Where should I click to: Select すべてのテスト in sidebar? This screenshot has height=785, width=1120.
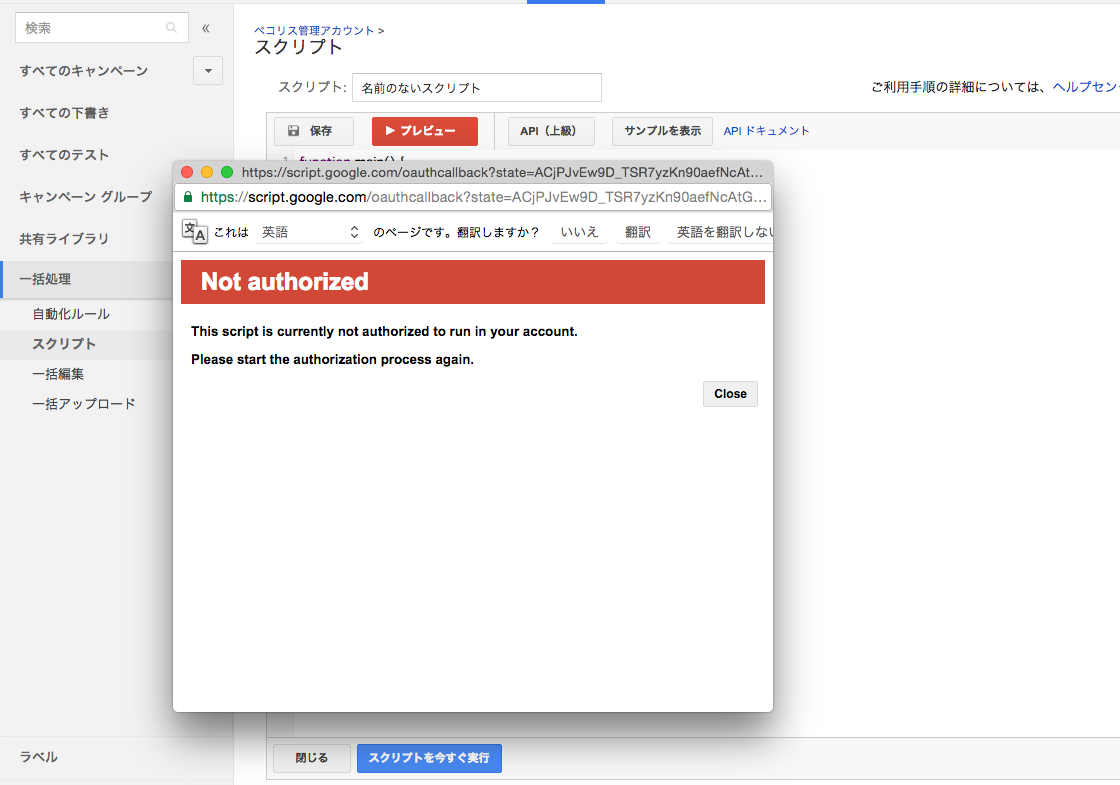click(x=64, y=155)
